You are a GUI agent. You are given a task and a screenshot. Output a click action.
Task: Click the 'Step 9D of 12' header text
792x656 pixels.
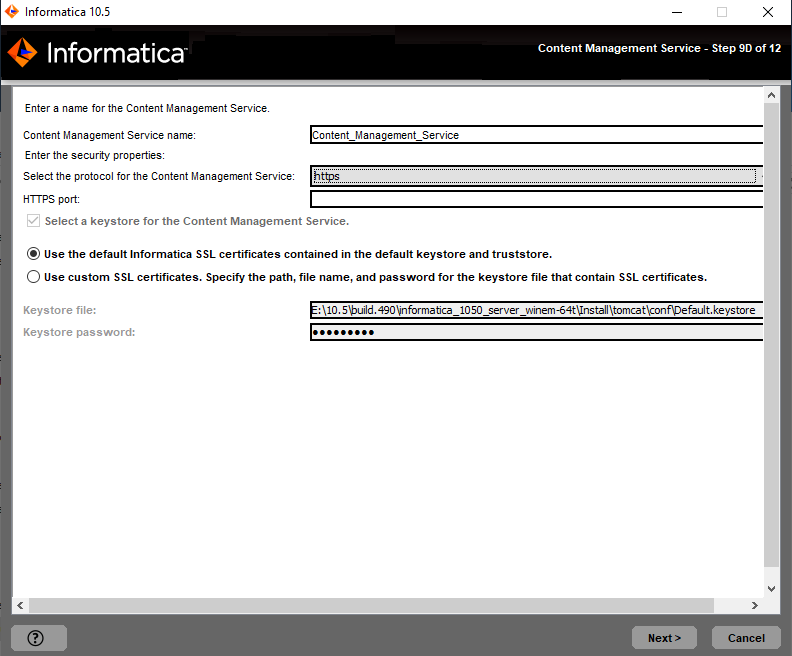tap(746, 48)
